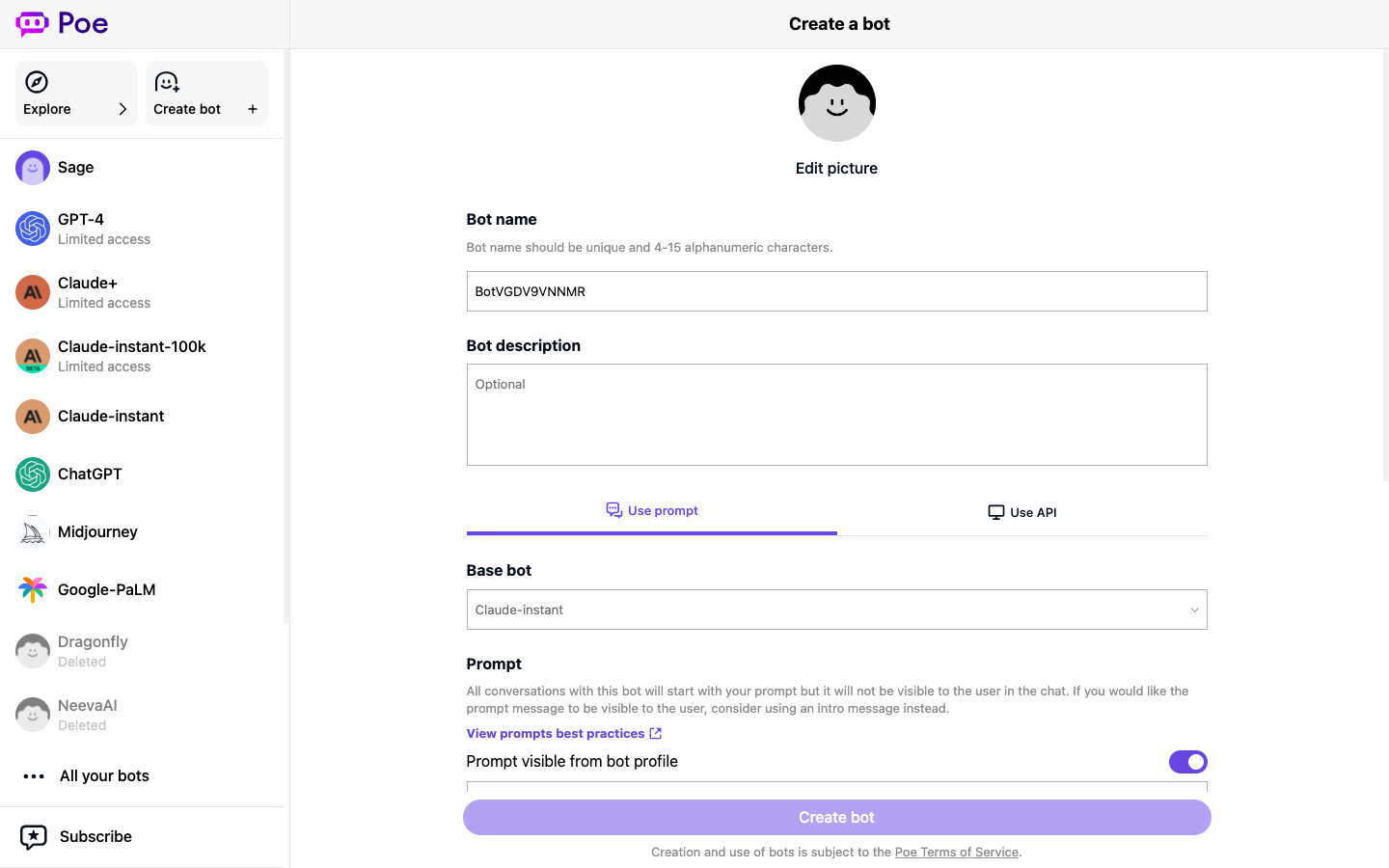Toggle Prompt visible from bot profile
The height and width of the screenshot is (868, 1389).
tap(1187, 762)
